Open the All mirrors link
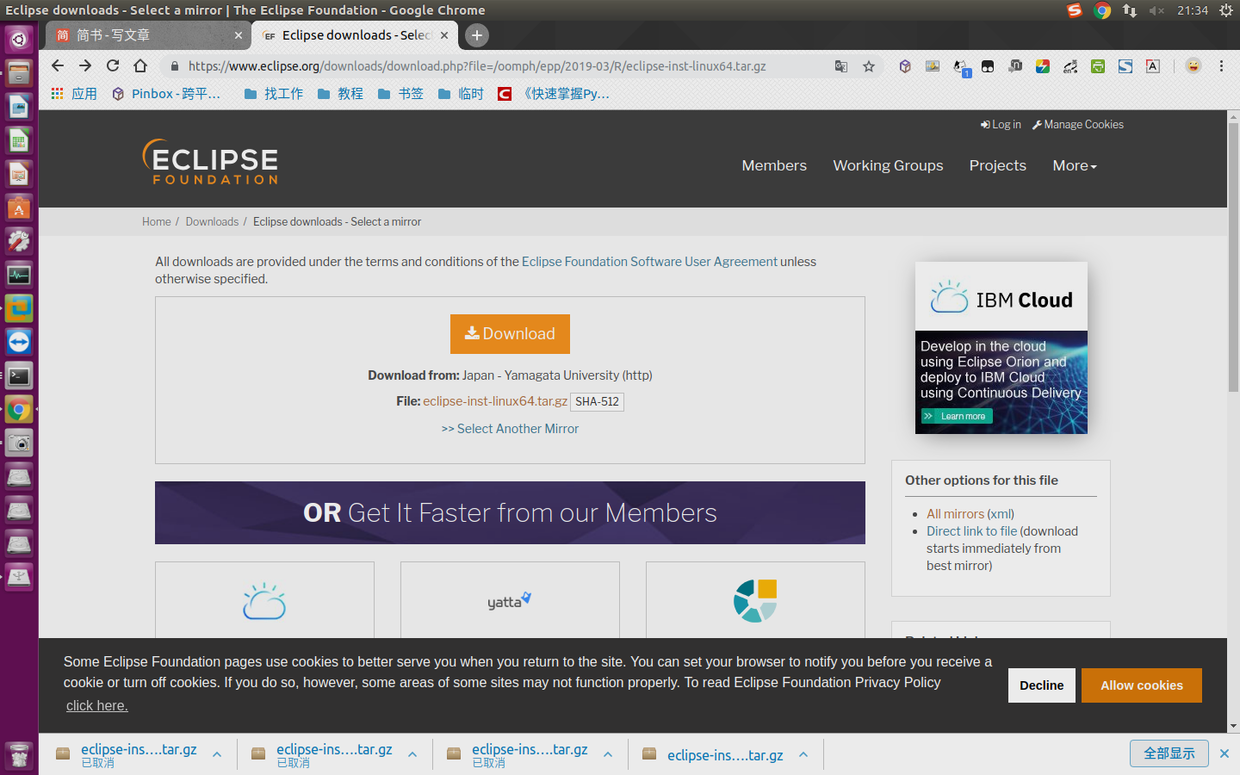Image resolution: width=1240 pixels, height=775 pixels. (955, 514)
